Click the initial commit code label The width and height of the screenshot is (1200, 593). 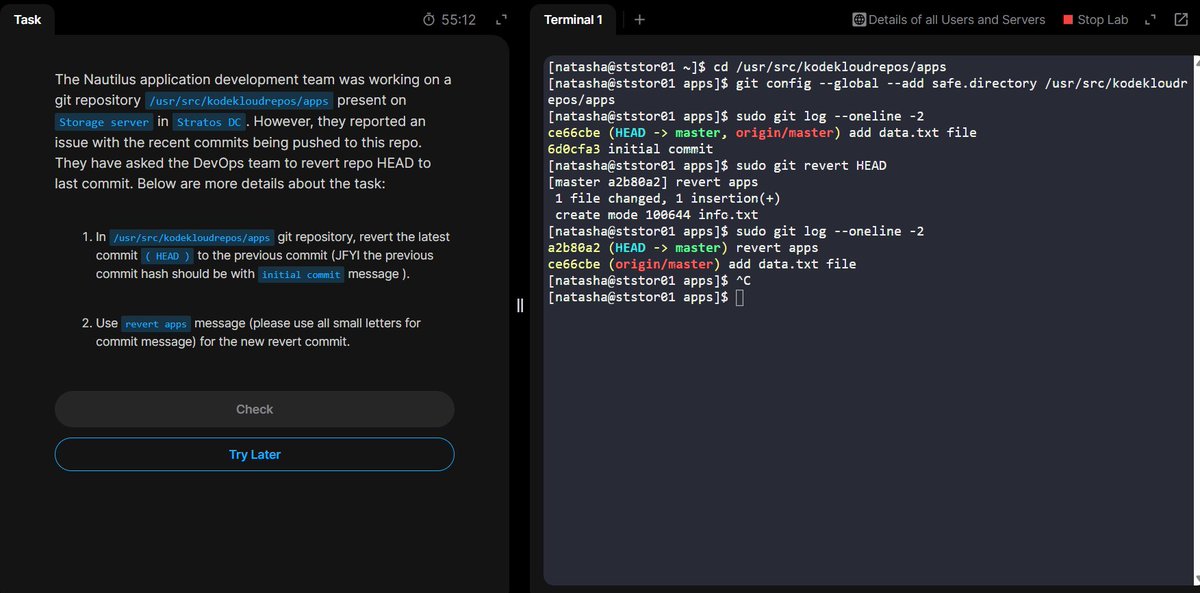tap(301, 275)
